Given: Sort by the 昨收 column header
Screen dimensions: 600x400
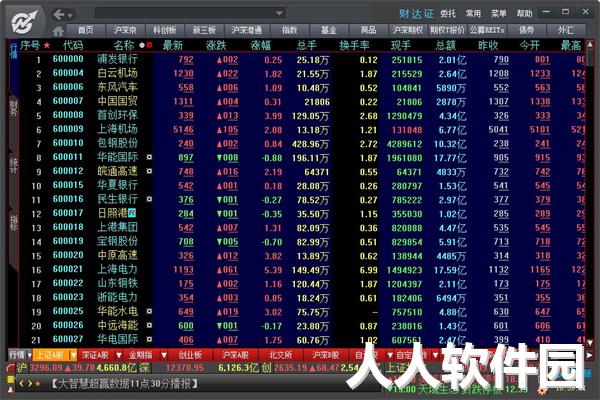Looking at the screenshot, I should pyautogui.click(x=488, y=46).
